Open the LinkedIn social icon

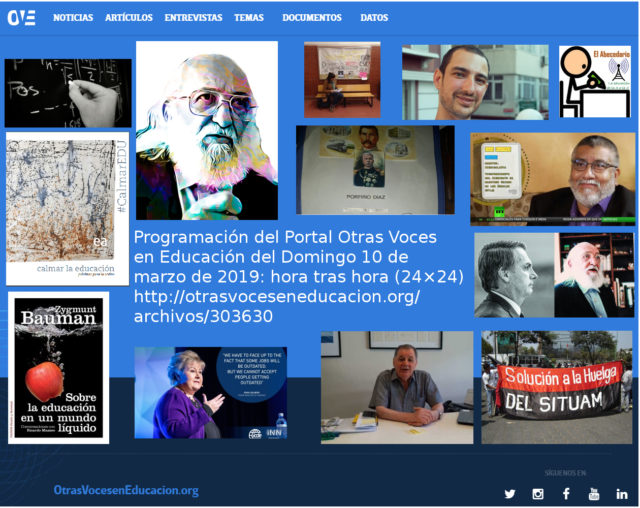622,494
